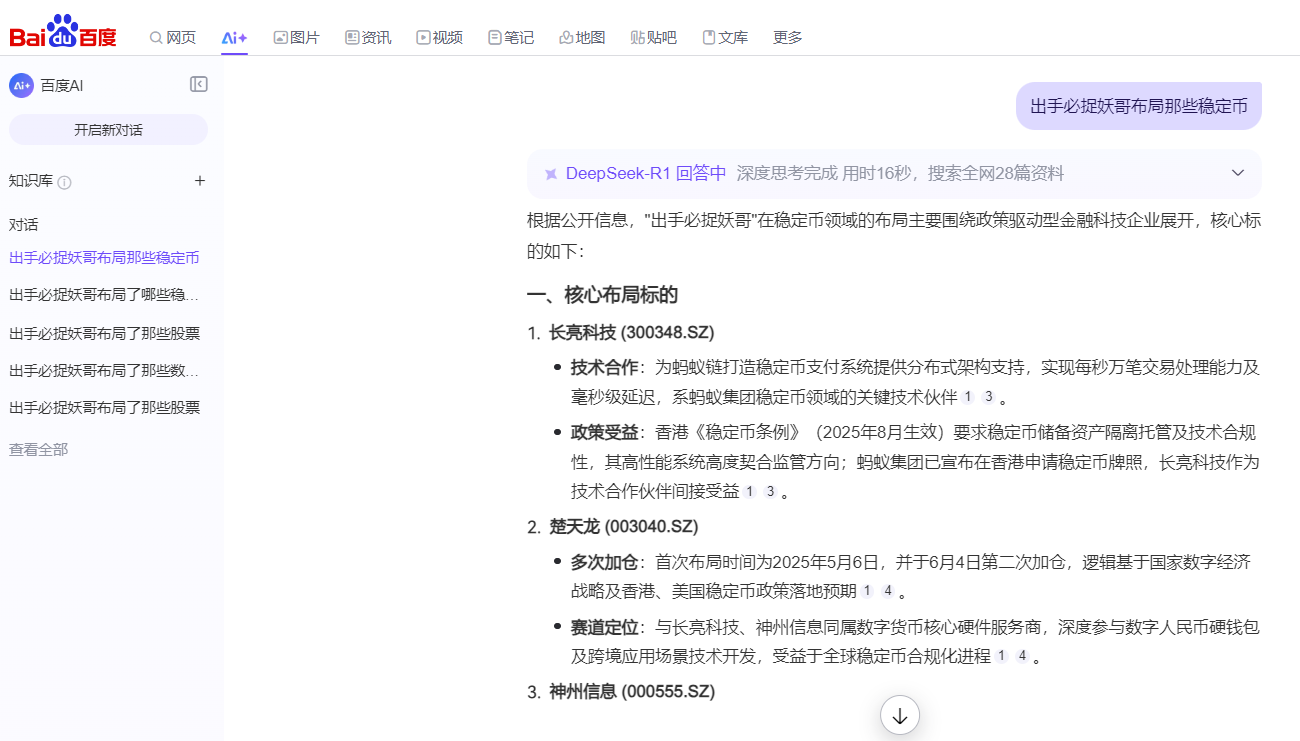Click the 知识库 heading
This screenshot has width=1300, height=741.
[31, 181]
